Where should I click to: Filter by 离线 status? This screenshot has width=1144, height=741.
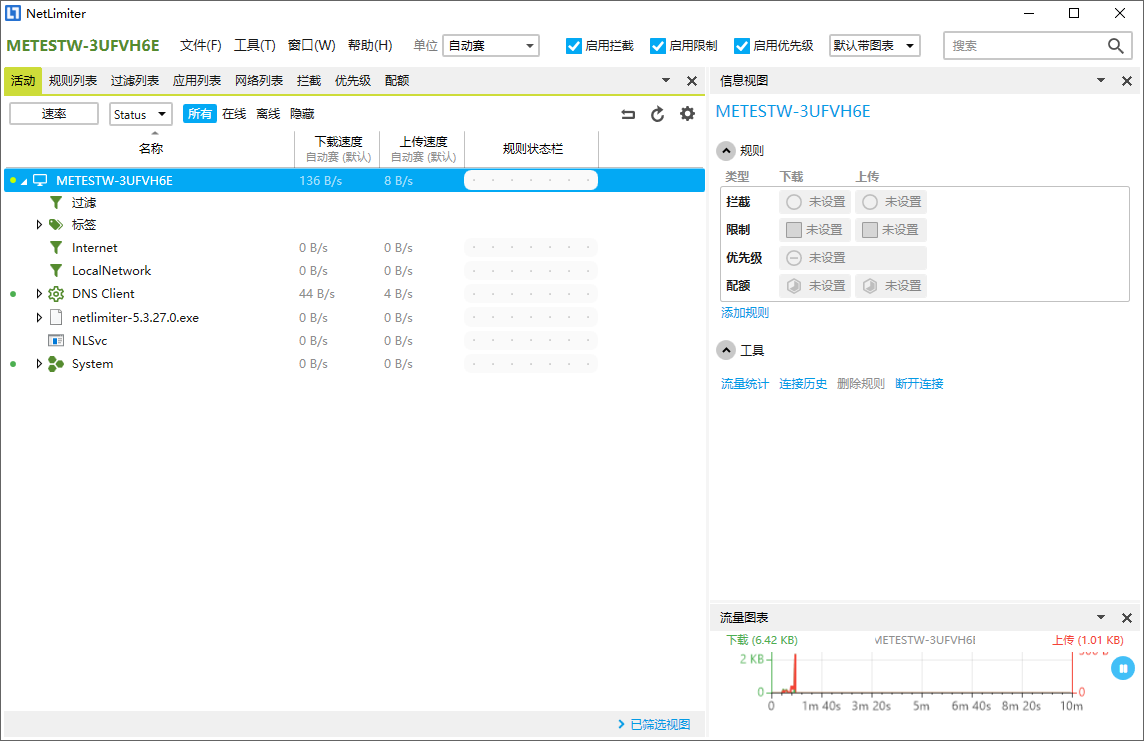point(268,114)
